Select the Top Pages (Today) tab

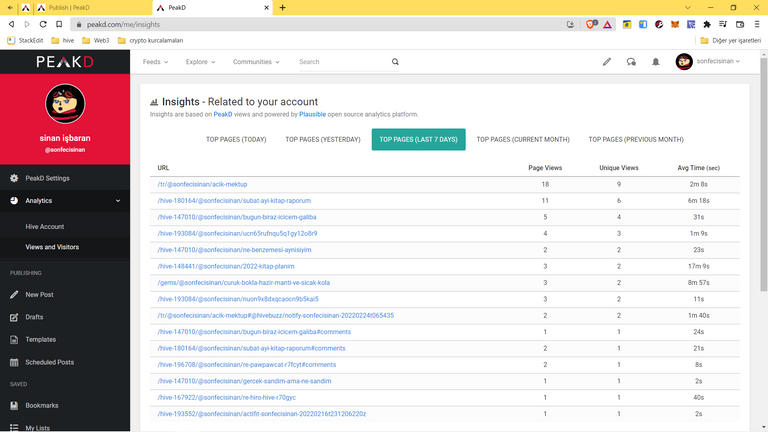[236, 140]
